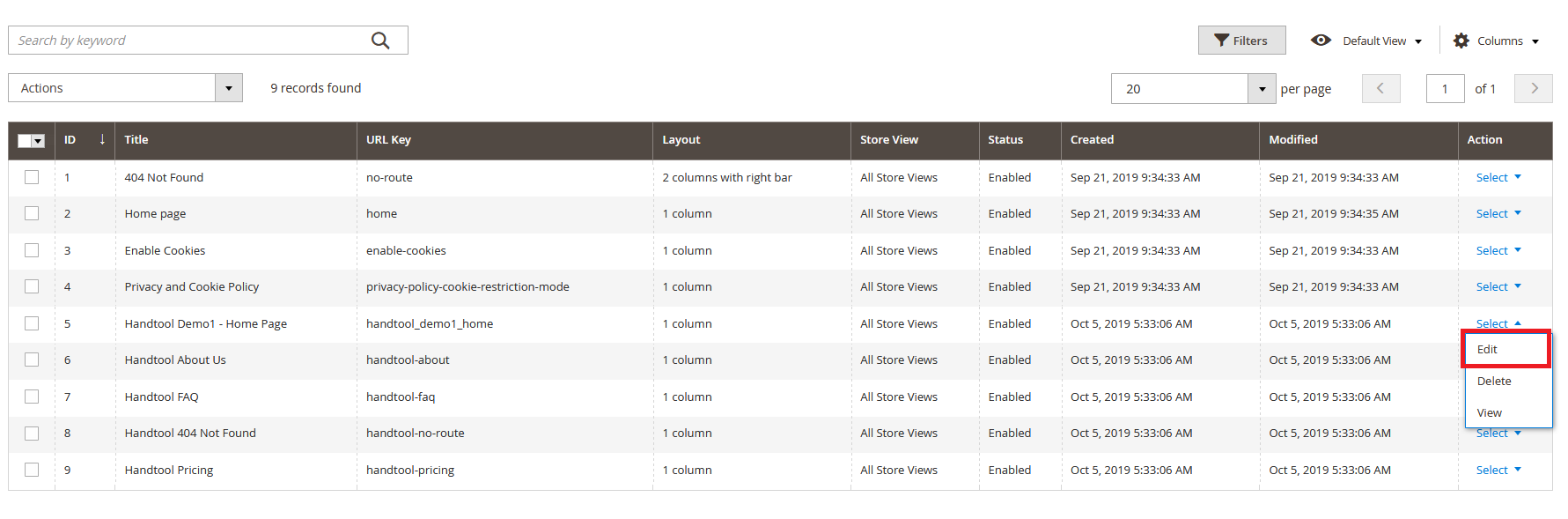1568x519 pixels.
Task: Click the Select link for 404 Not Found
Action: tap(1493, 177)
